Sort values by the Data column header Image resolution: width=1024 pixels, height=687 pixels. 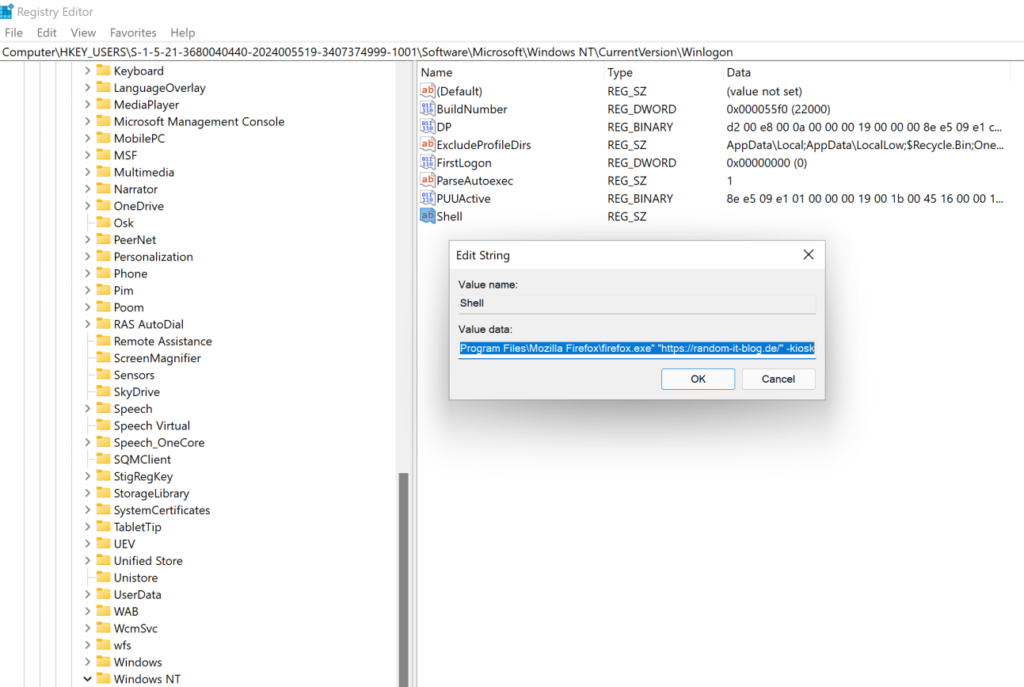[x=866, y=72]
